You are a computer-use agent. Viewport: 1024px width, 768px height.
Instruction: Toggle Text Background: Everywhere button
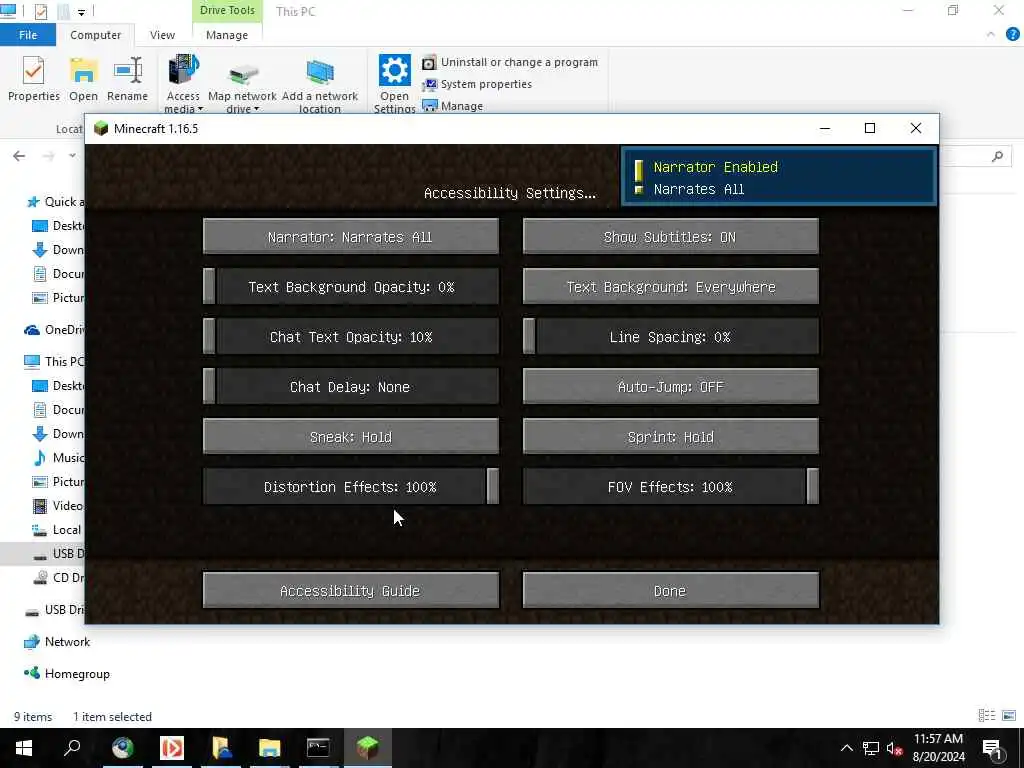[x=670, y=287]
